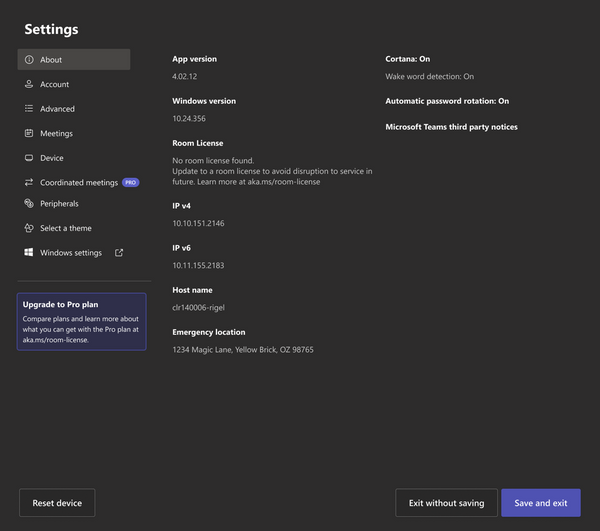This screenshot has height=531, width=600.
Task: Click the Peripherals icon
Action: tap(29, 203)
